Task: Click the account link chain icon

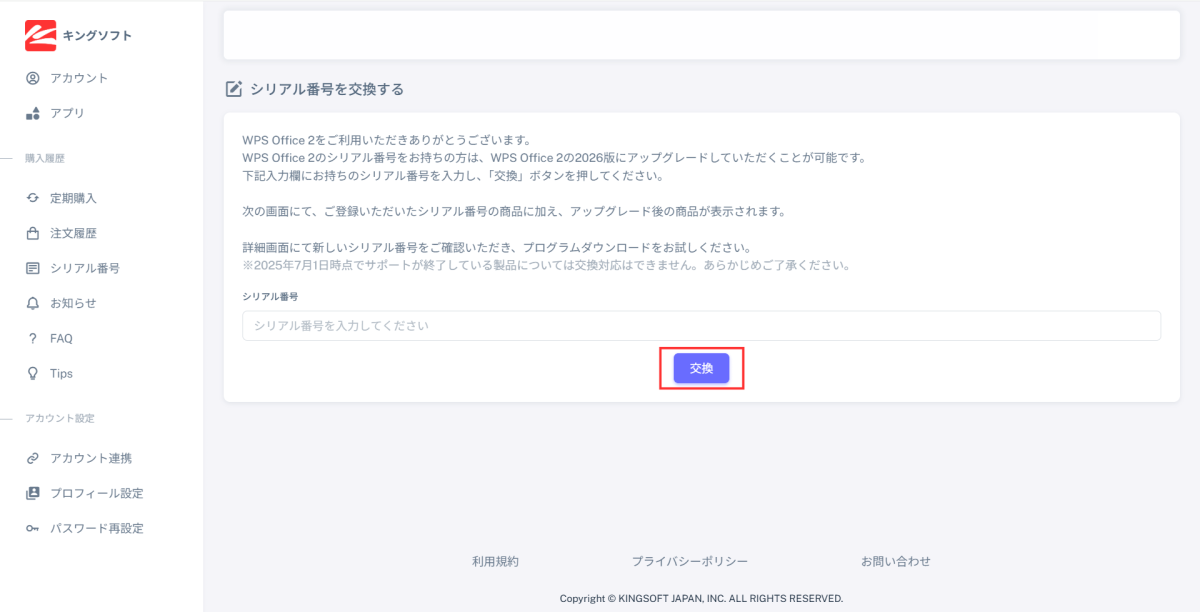Action: point(33,458)
